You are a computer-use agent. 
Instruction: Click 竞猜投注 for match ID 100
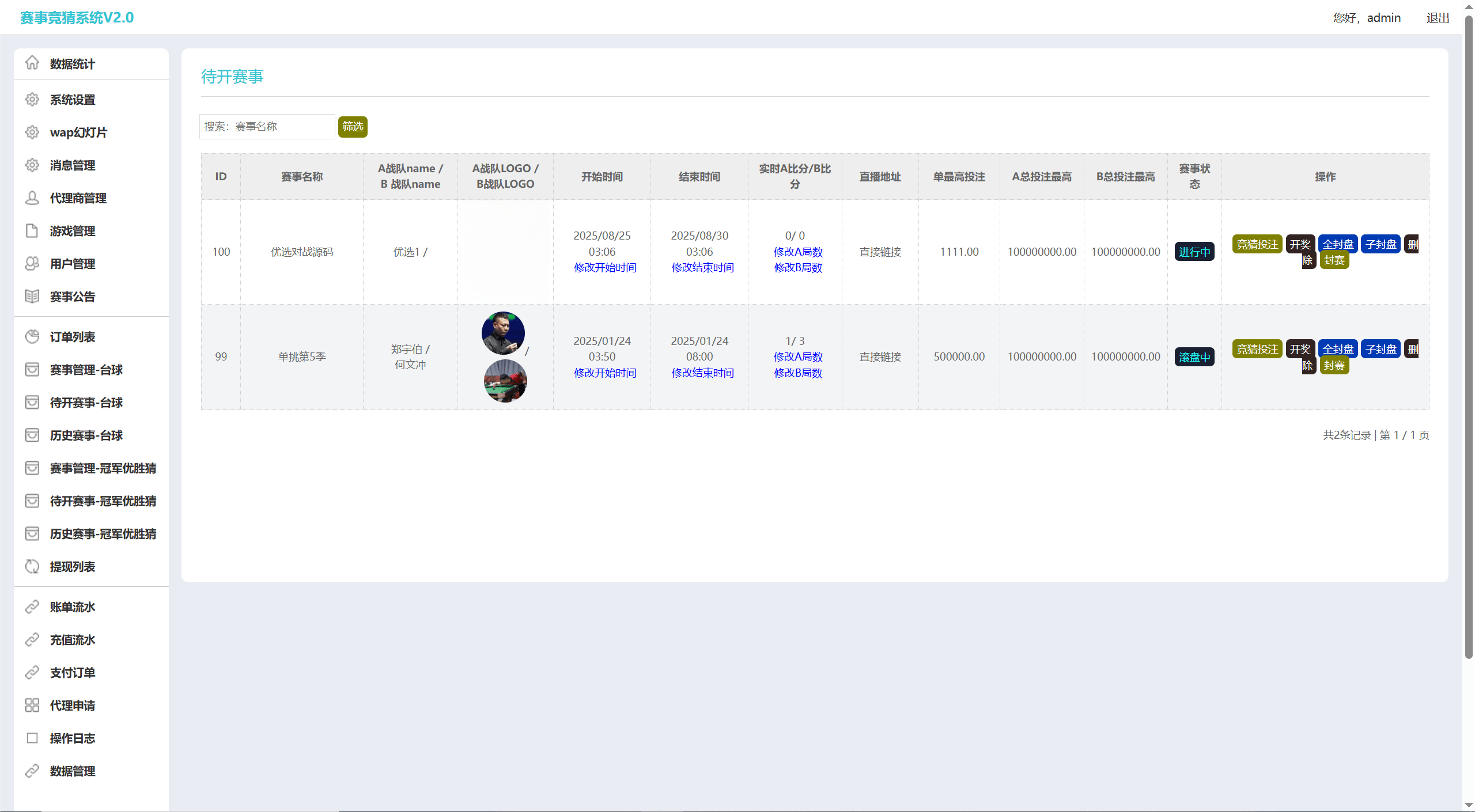(x=1257, y=244)
